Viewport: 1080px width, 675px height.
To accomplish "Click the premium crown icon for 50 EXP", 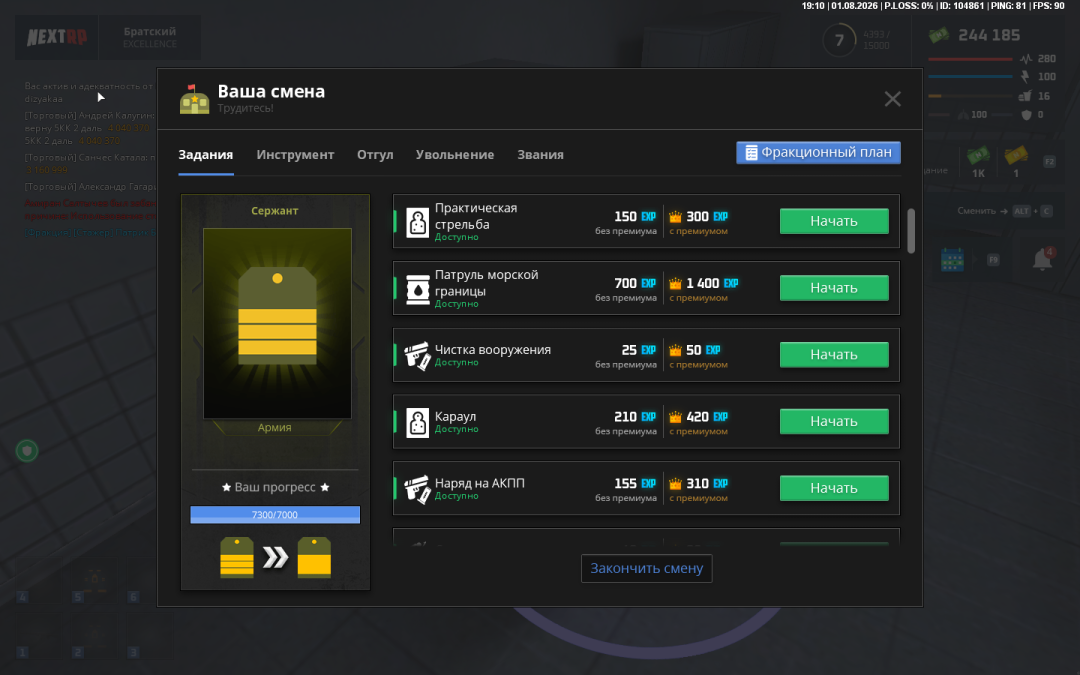I will (x=675, y=351).
